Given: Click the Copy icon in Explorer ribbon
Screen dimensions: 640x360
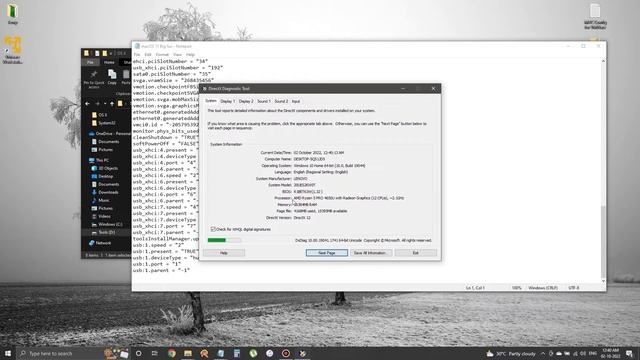Looking at the screenshot, I should tap(112, 76).
